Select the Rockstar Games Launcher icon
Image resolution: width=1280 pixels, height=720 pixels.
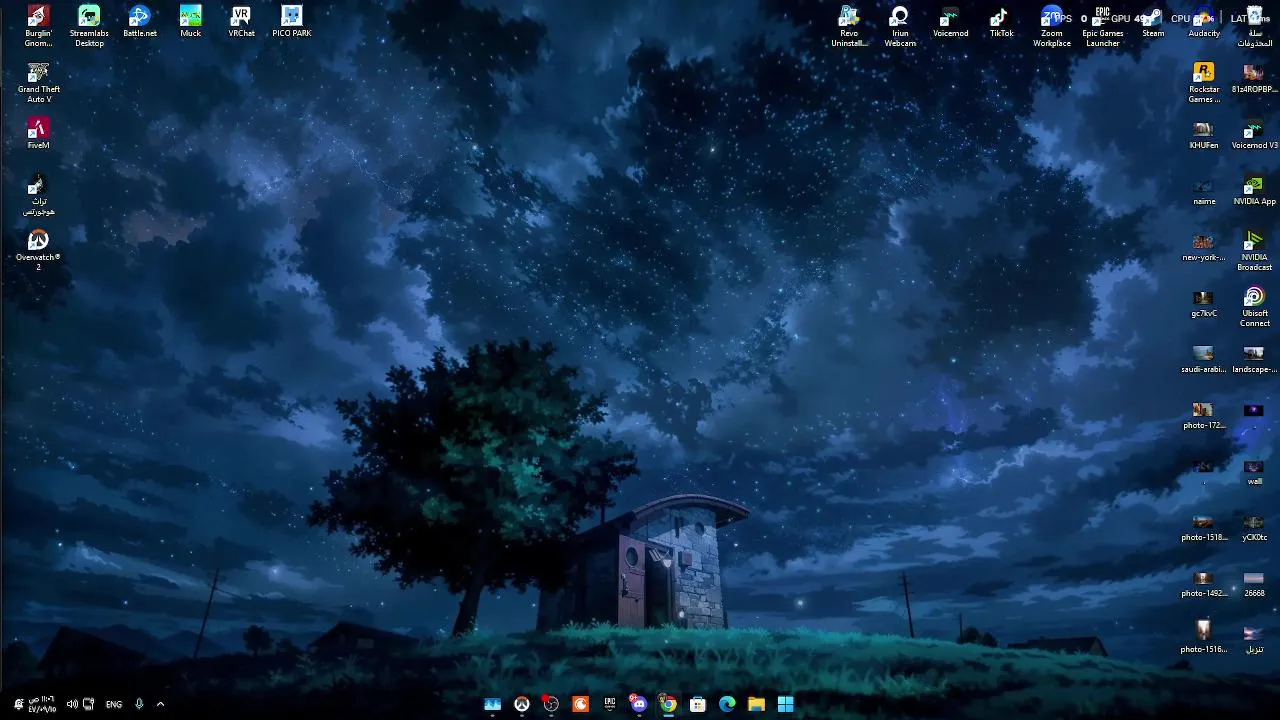[1204, 83]
